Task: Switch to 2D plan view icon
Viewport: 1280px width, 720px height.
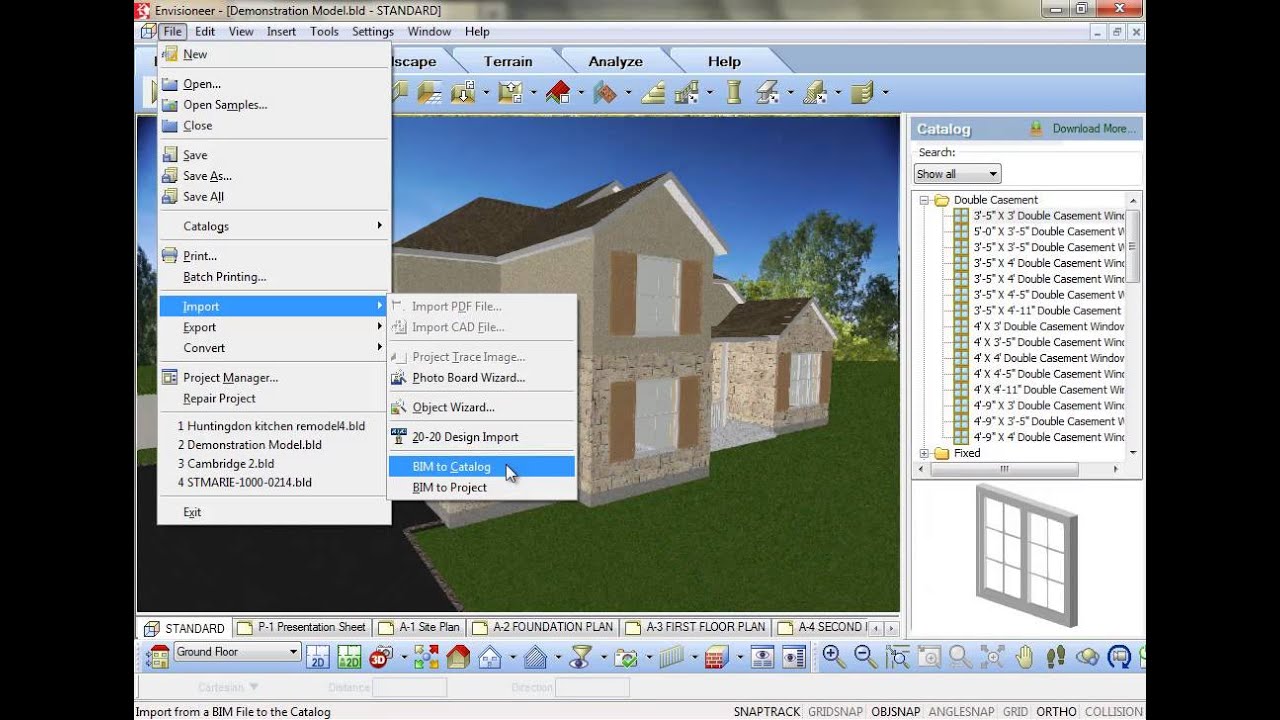Action: pos(318,657)
